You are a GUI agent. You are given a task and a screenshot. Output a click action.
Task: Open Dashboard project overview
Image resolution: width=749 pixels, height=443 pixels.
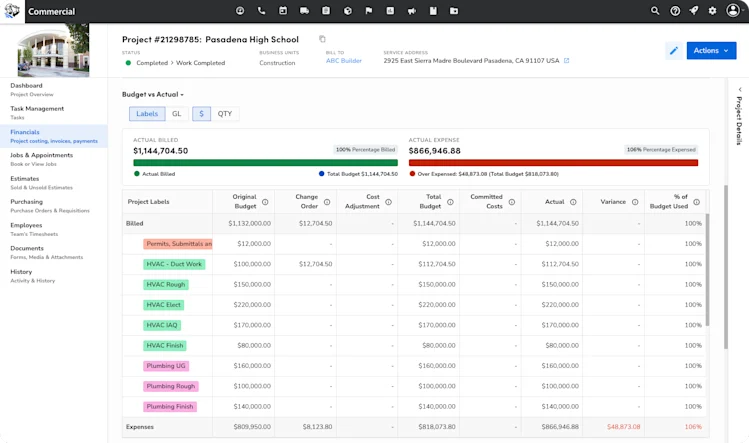pos(54,89)
